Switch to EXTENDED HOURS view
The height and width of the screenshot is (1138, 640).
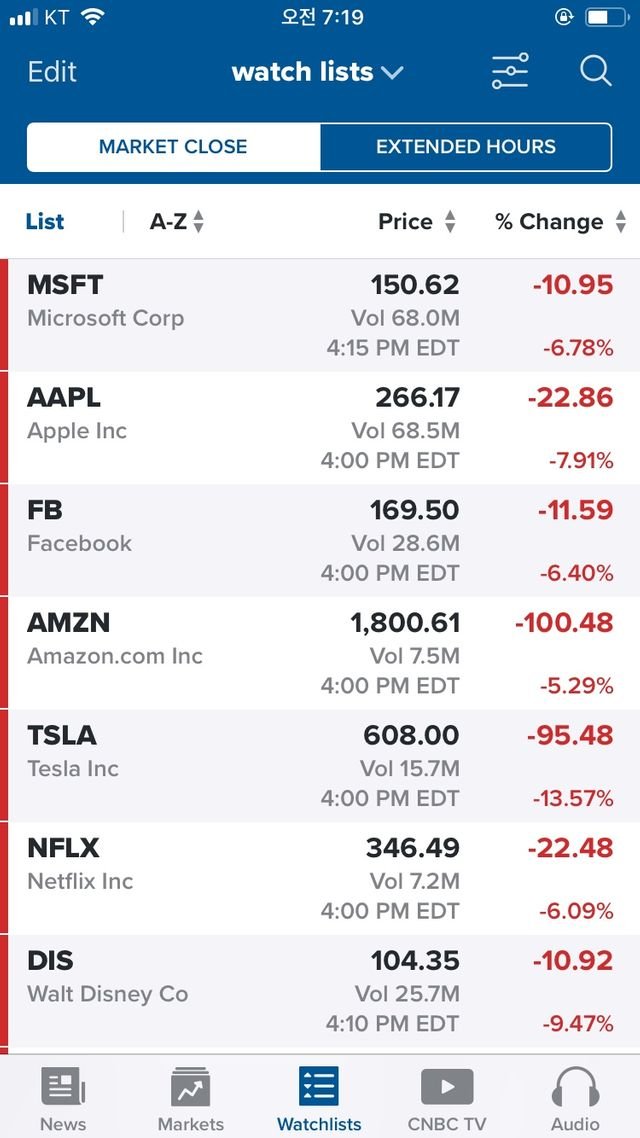[x=465, y=147]
